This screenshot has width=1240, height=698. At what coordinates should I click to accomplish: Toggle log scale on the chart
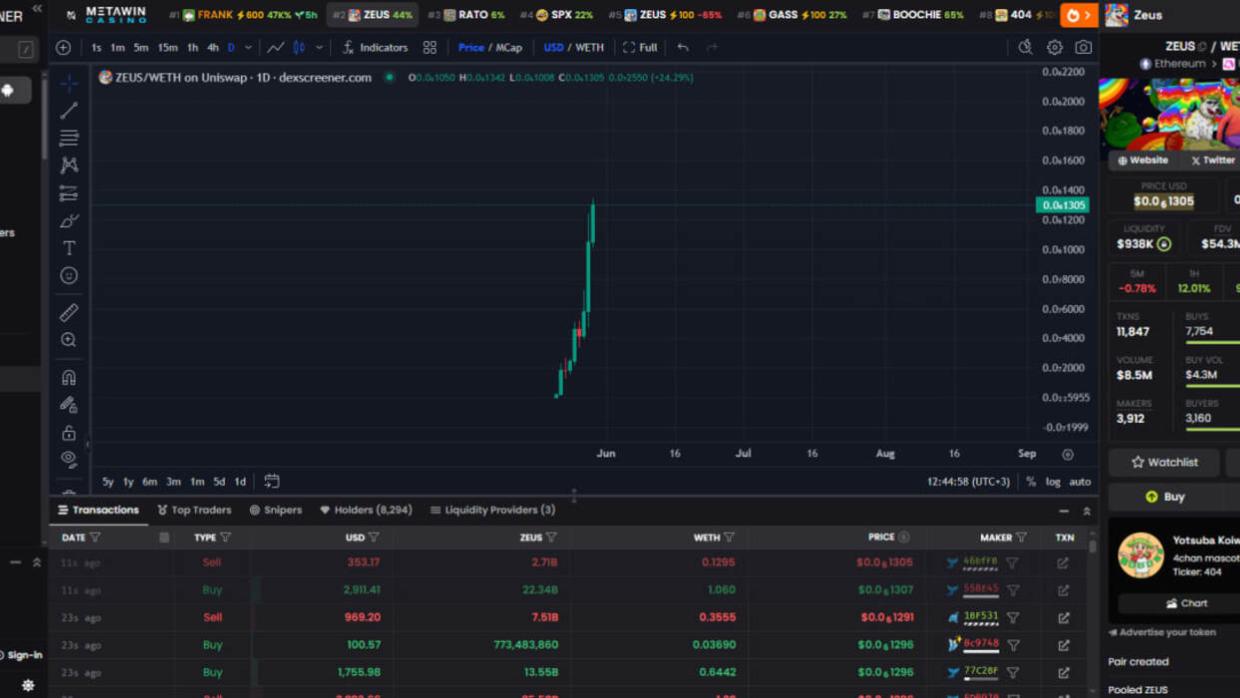coord(1053,482)
